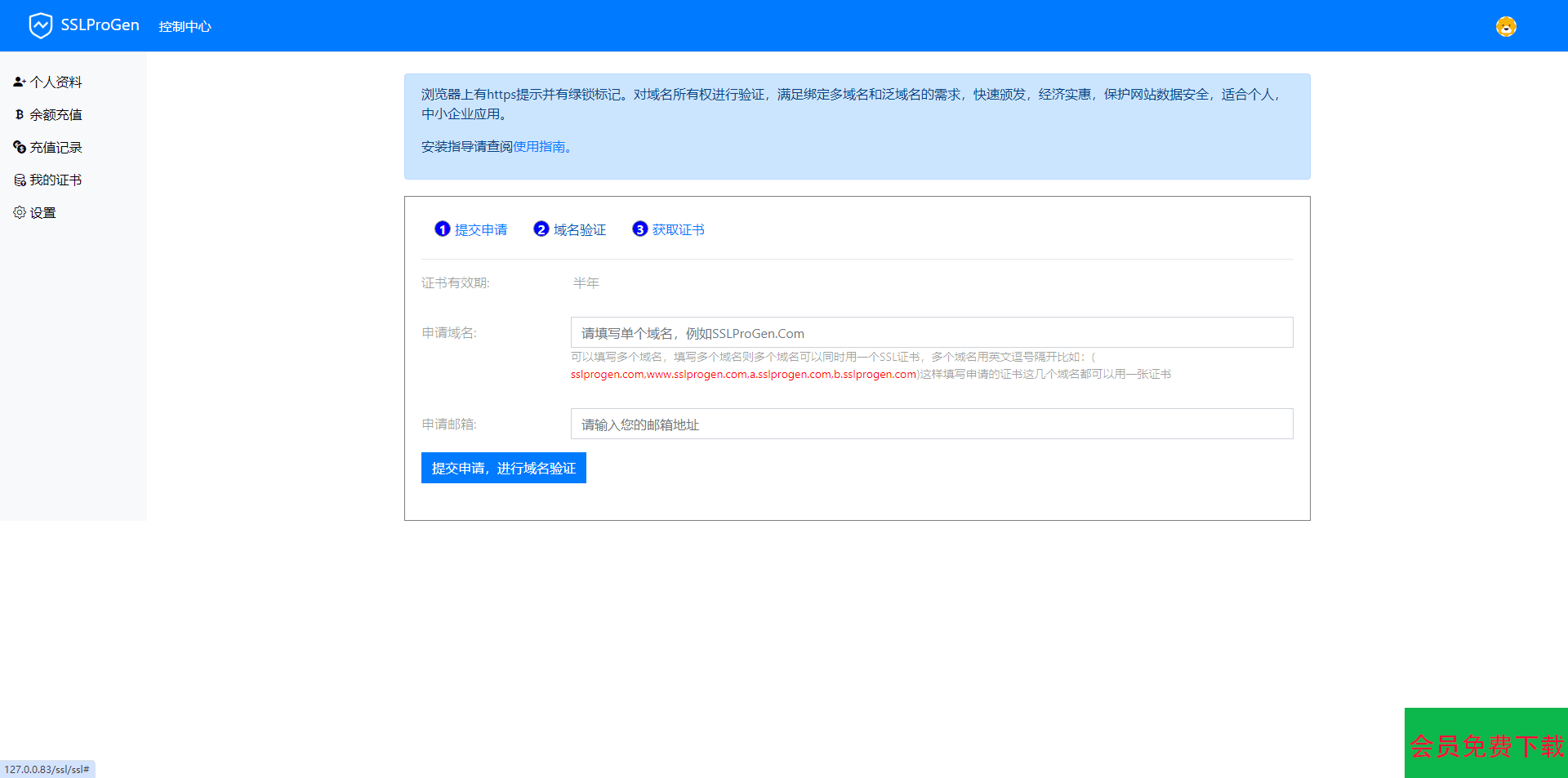This screenshot has width=1568, height=778.
Task: Click the step 1 circle icon
Action: (x=443, y=229)
